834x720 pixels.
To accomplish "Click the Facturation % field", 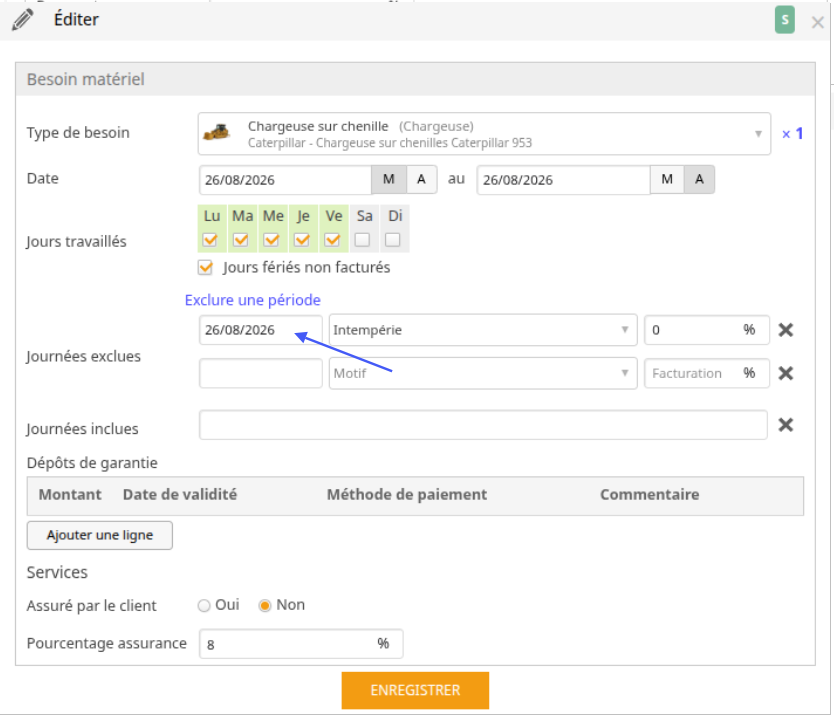I will point(706,373).
